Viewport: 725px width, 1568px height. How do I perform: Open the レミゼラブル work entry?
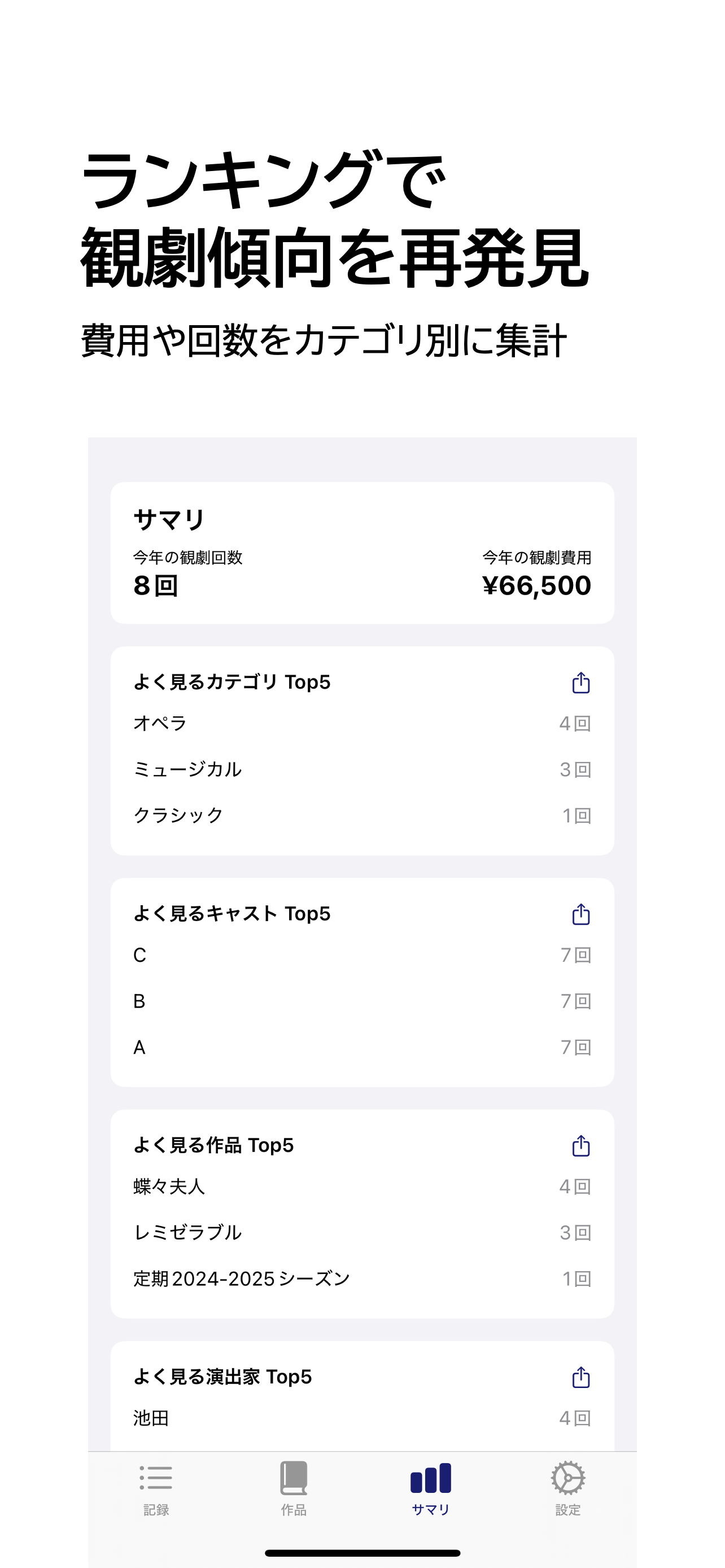point(361,1233)
